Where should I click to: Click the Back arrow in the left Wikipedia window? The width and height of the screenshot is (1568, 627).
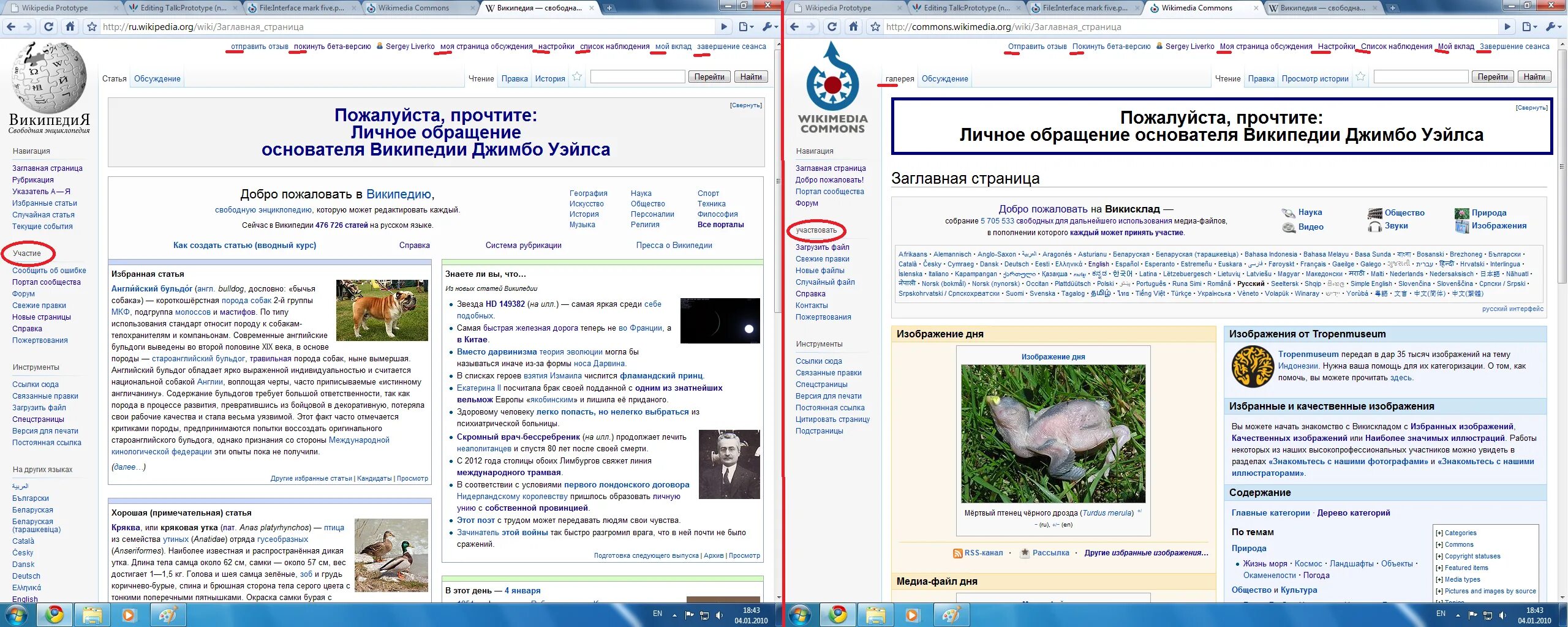click(x=11, y=27)
